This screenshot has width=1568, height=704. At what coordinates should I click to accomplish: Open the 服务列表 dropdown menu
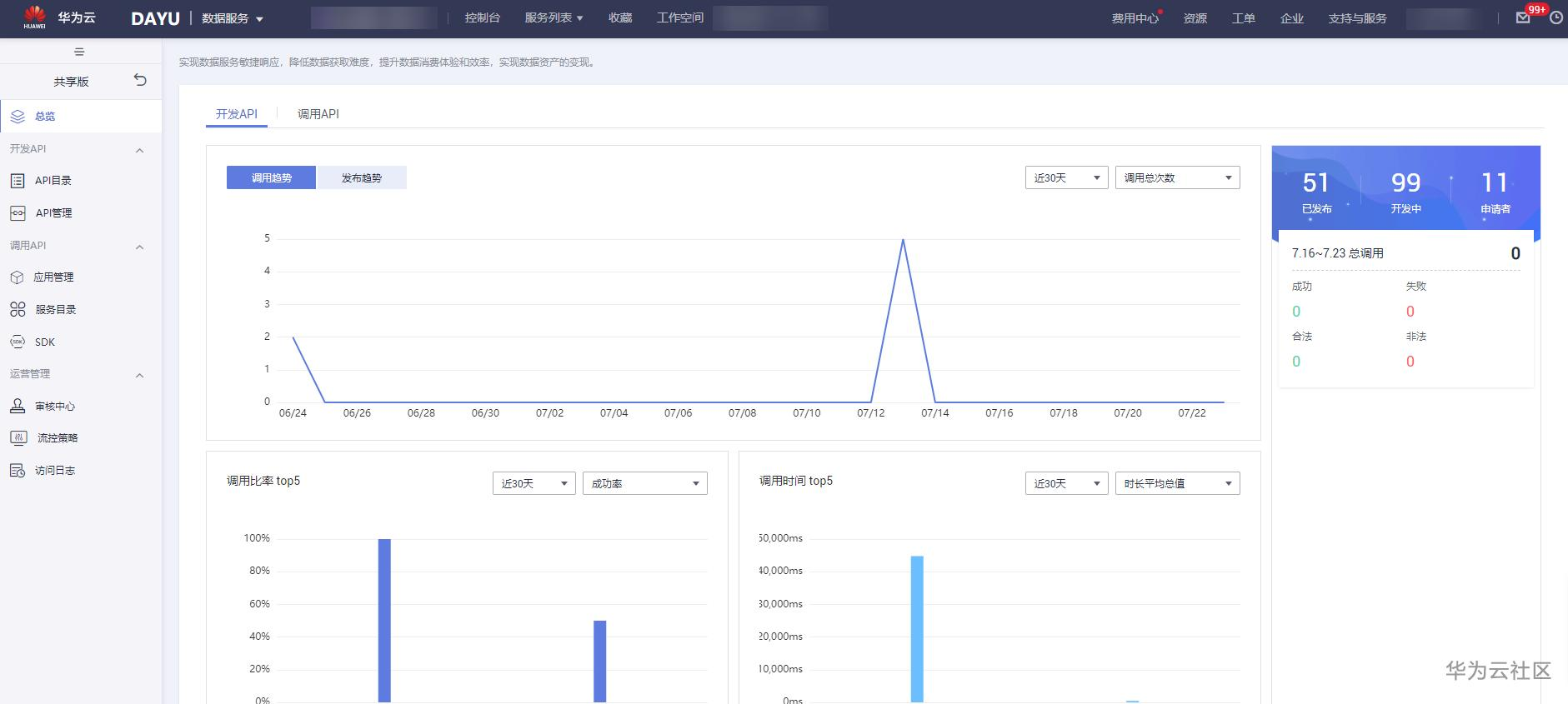(x=554, y=17)
